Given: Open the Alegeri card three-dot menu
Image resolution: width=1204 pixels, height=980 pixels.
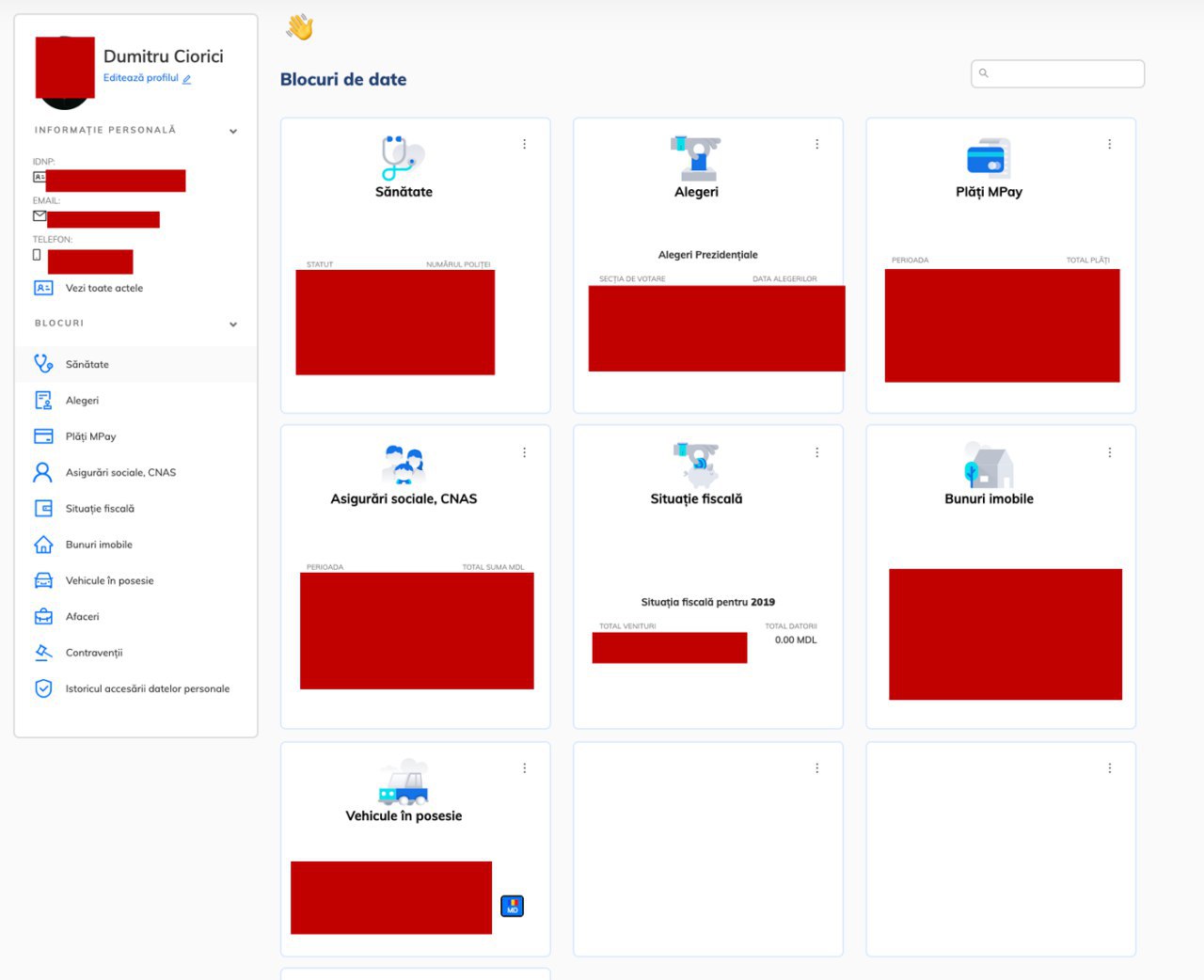Looking at the screenshot, I should click(x=817, y=144).
